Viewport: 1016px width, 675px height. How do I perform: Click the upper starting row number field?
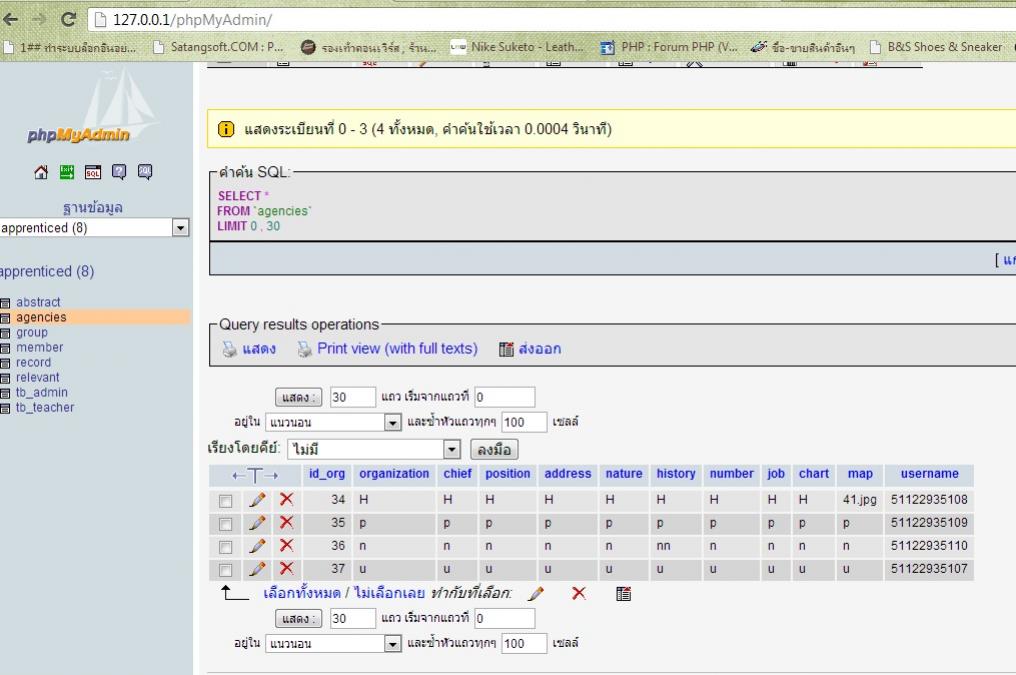(x=504, y=397)
